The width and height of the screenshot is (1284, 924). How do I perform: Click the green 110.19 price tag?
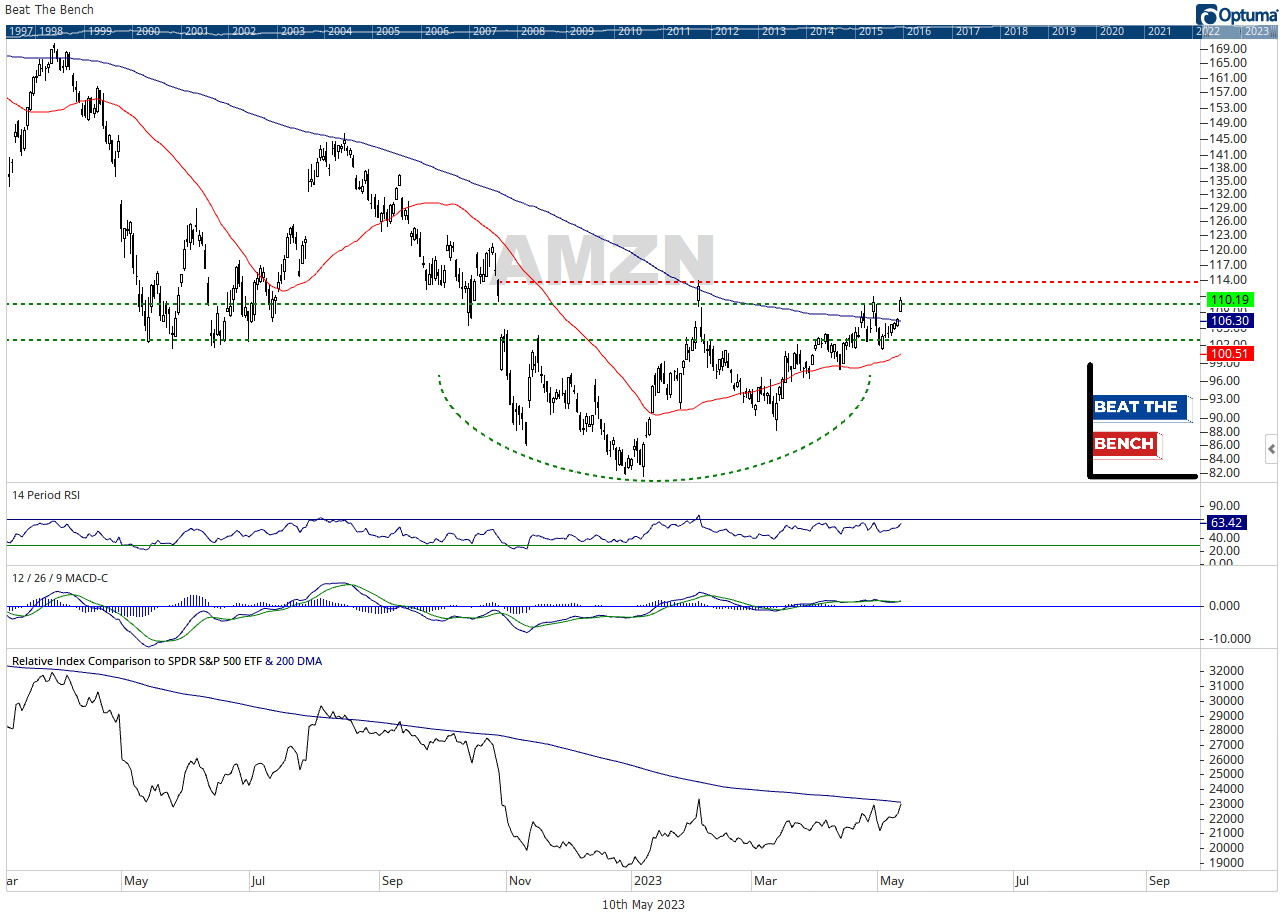coord(1231,299)
